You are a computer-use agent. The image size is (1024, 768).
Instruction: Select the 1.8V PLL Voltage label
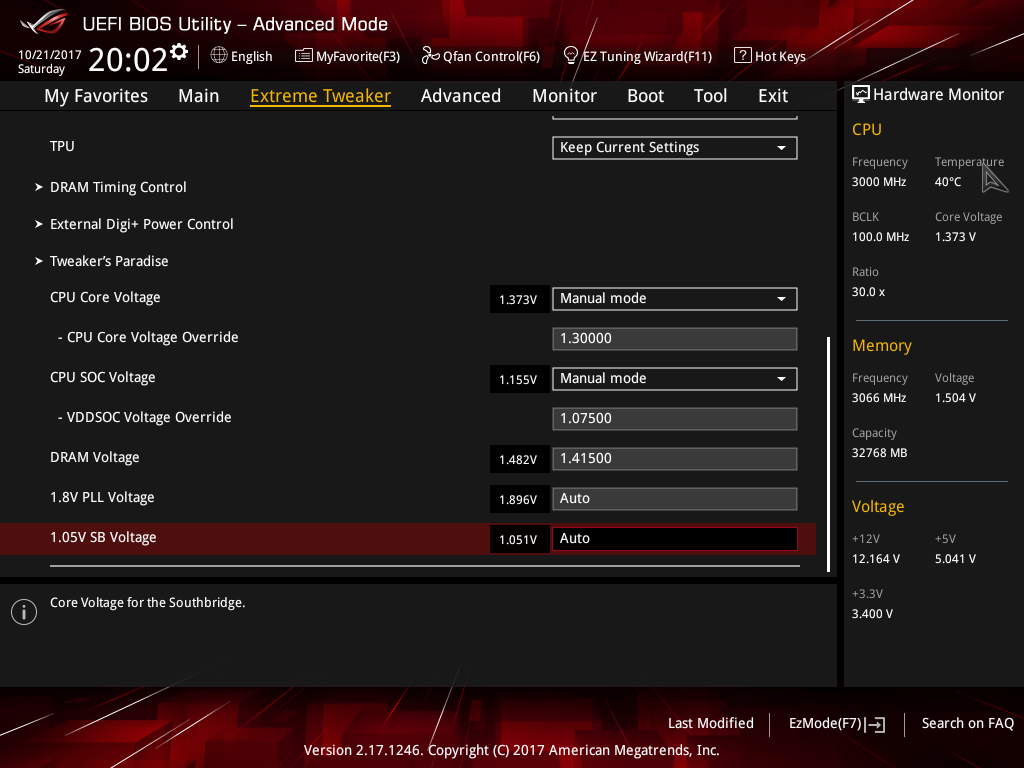(x=102, y=498)
